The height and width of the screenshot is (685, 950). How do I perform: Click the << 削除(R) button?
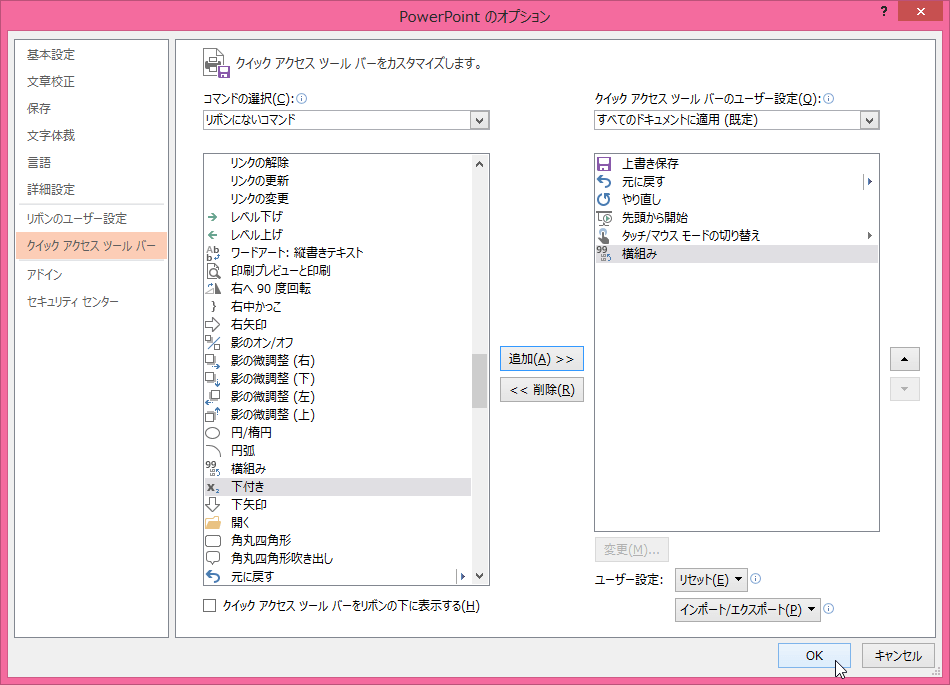pyautogui.click(x=542, y=389)
